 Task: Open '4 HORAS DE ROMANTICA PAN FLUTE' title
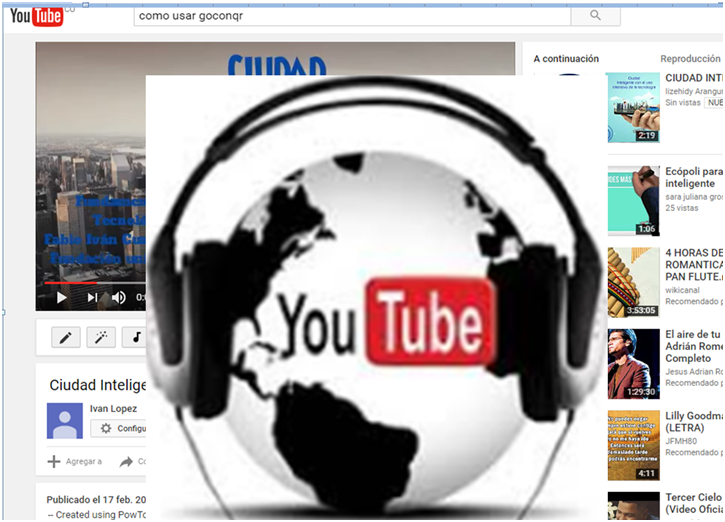[x=694, y=265]
